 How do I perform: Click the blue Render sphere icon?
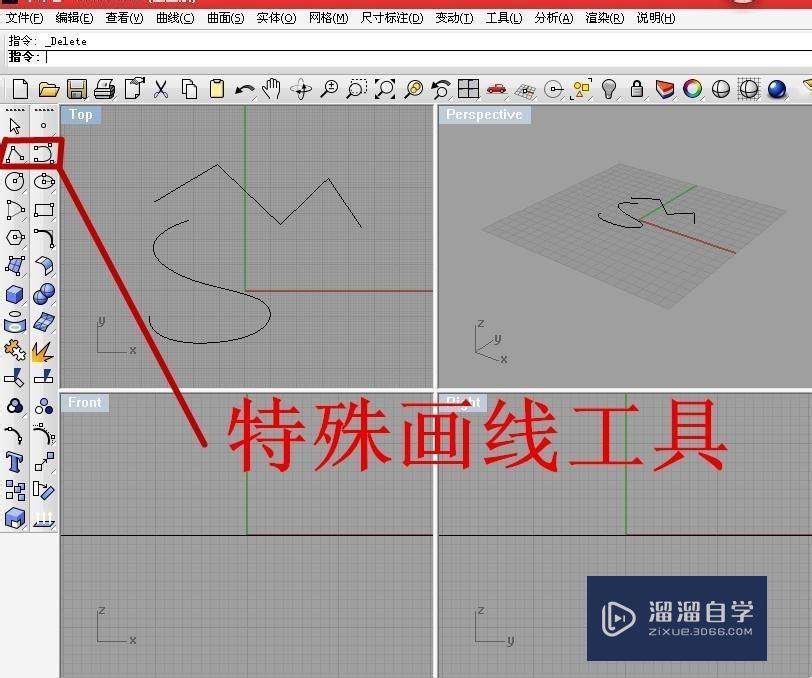click(777, 89)
